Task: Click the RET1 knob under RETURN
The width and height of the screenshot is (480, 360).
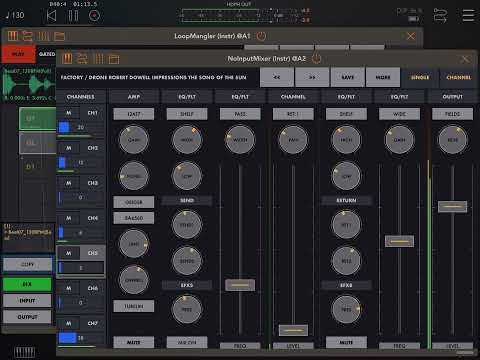Action: 346,225
